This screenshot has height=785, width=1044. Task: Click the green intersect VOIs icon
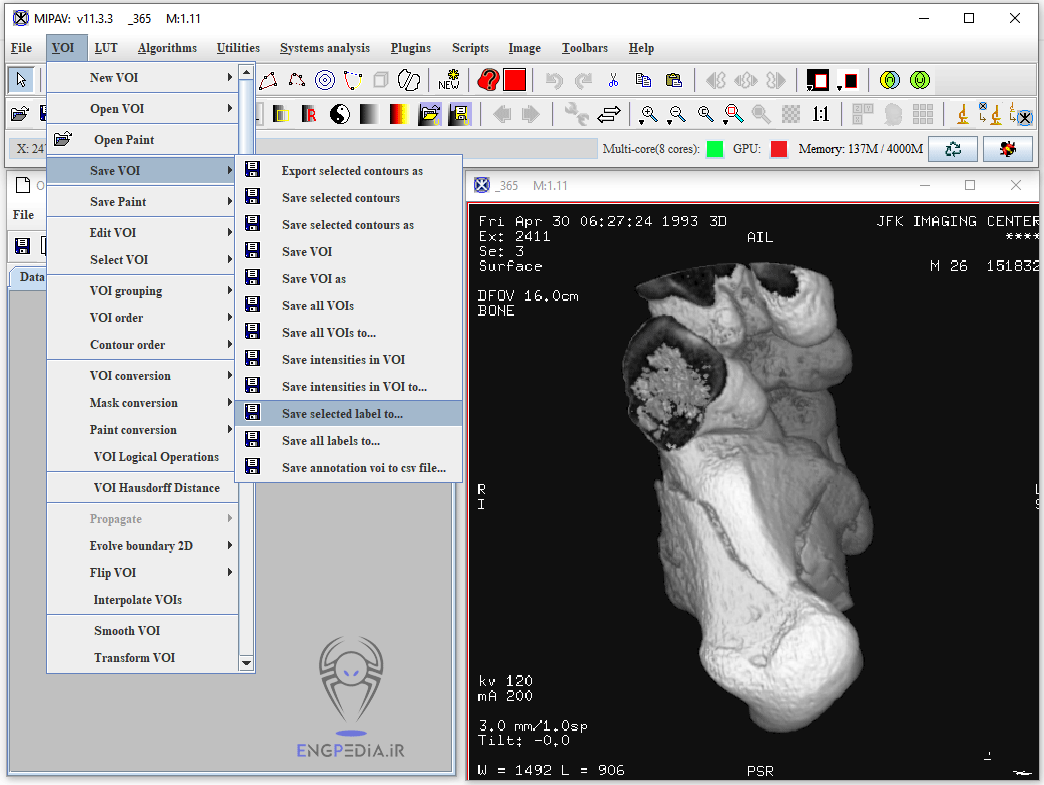890,81
